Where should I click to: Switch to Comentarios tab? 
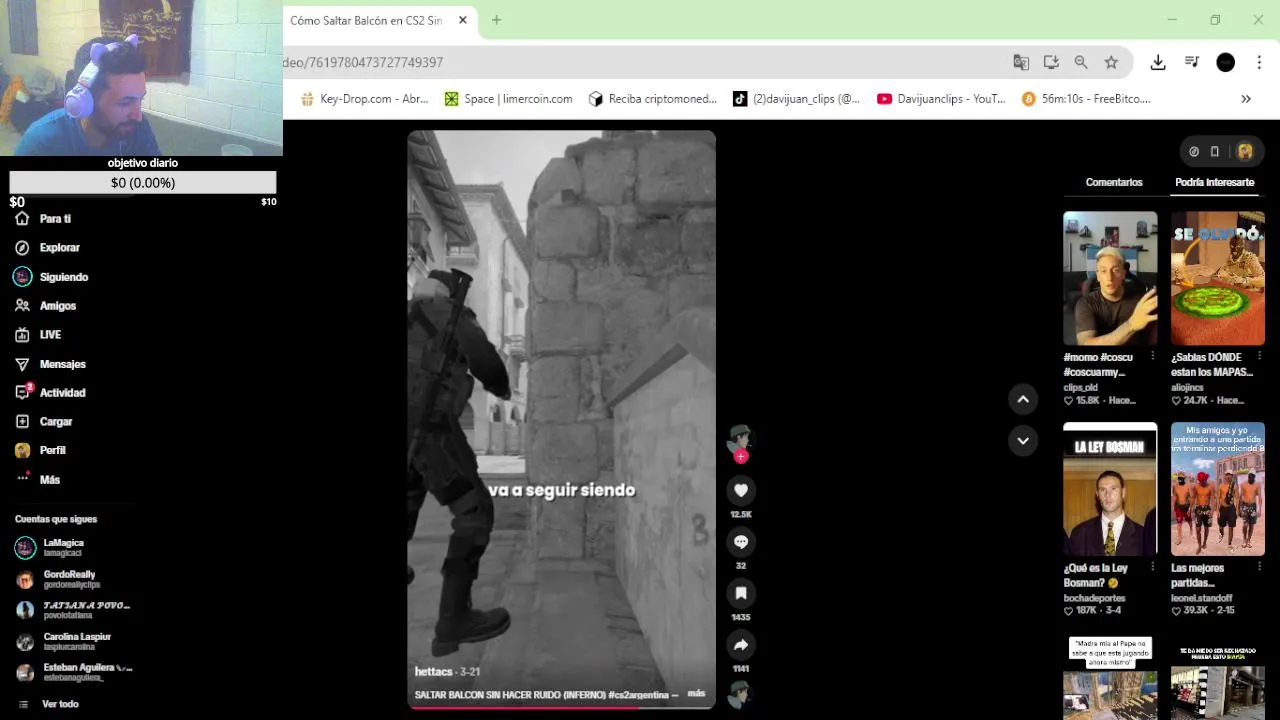1114,182
